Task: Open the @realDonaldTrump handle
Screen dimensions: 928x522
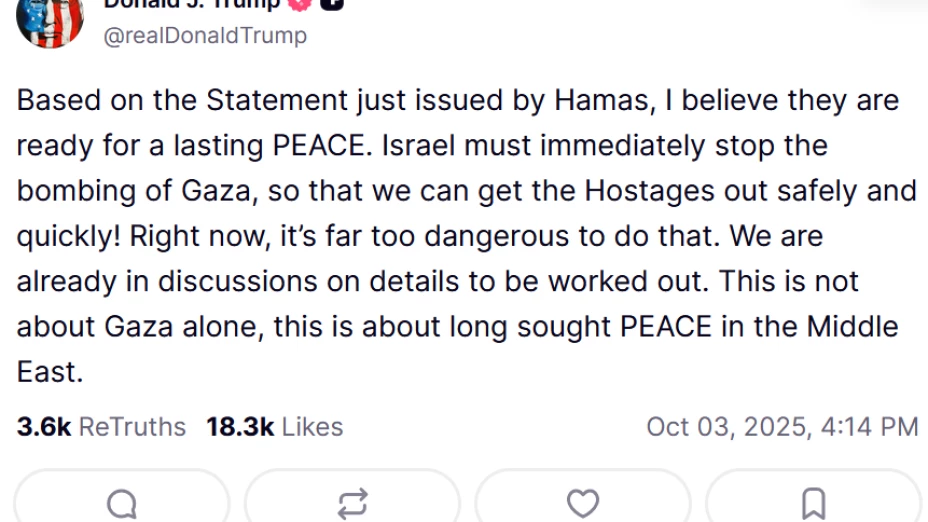Action: [x=204, y=36]
